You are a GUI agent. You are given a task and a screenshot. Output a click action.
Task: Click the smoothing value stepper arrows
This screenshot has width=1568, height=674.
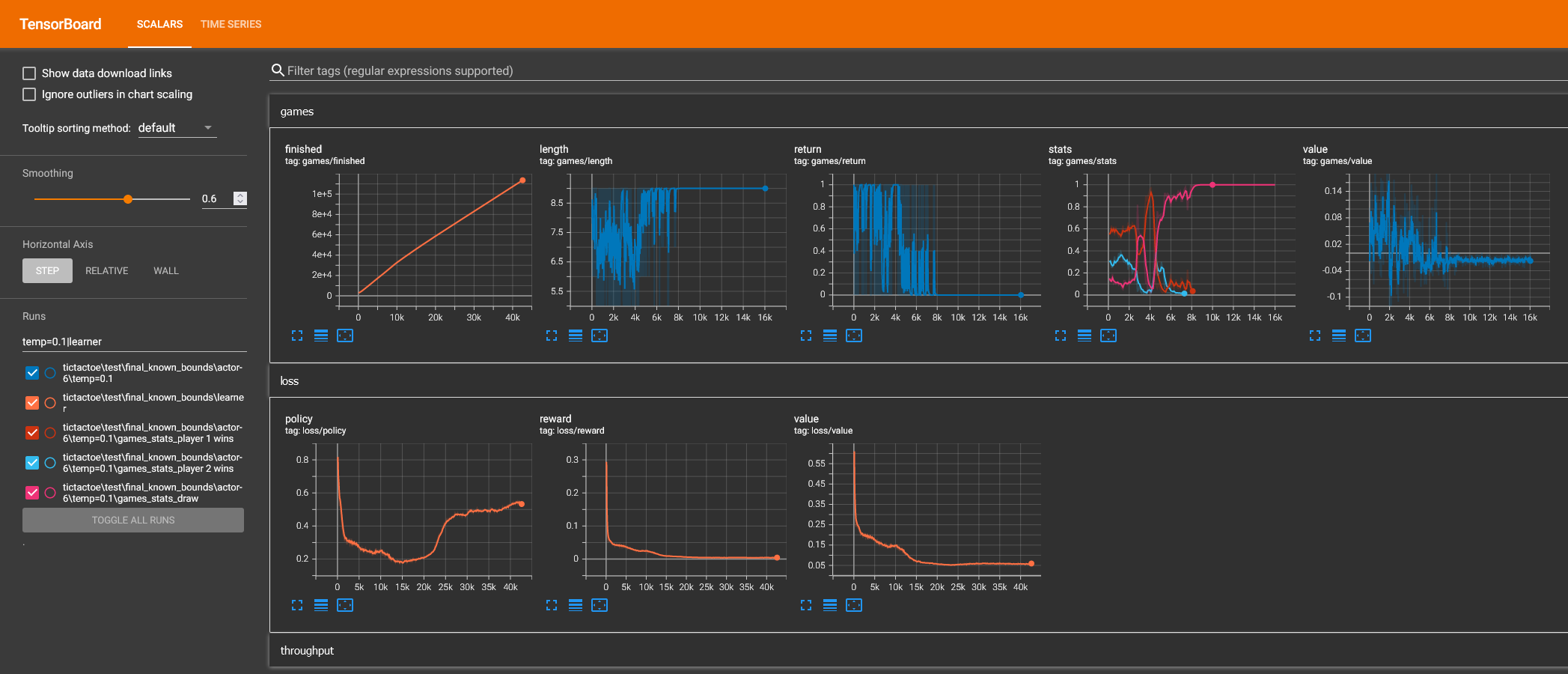[240, 198]
